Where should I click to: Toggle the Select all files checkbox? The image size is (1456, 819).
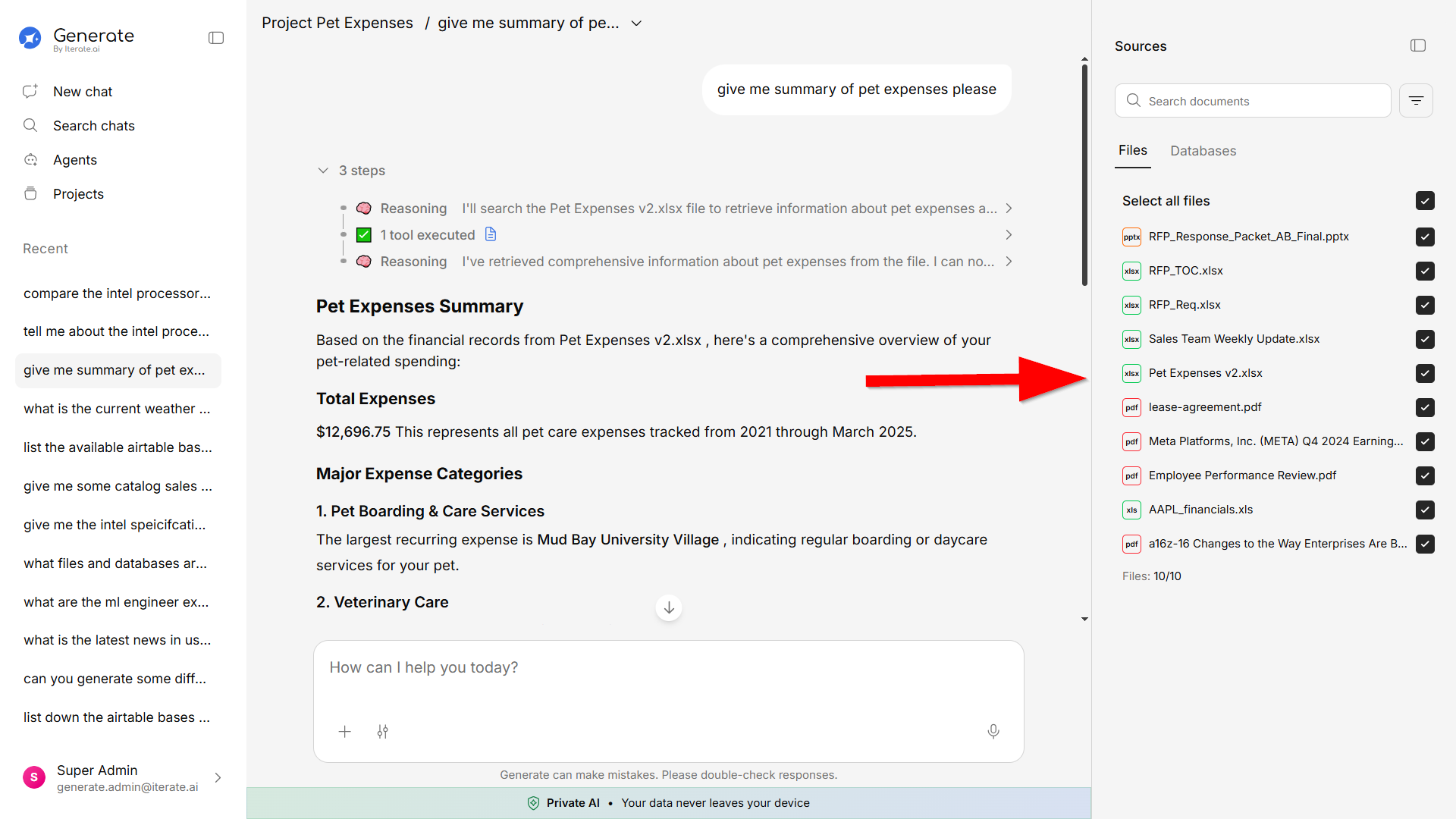pyautogui.click(x=1425, y=201)
